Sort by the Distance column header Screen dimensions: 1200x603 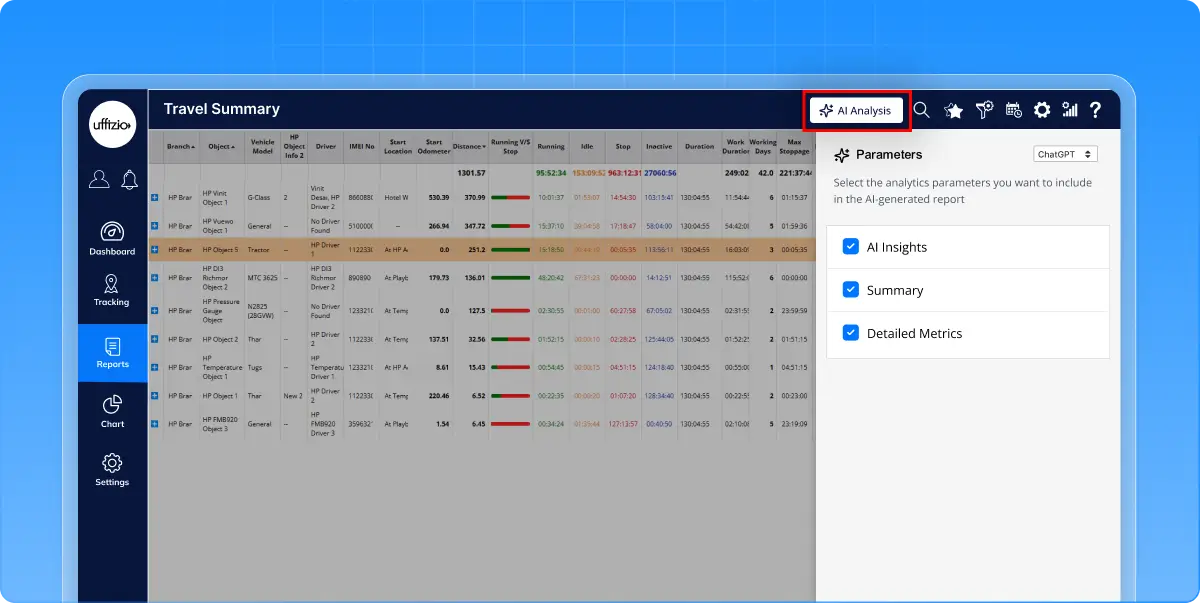469,147
